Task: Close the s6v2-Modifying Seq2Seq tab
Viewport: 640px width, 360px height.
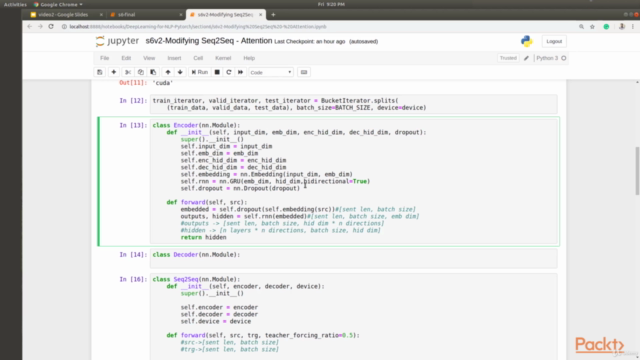Action: 260,15
